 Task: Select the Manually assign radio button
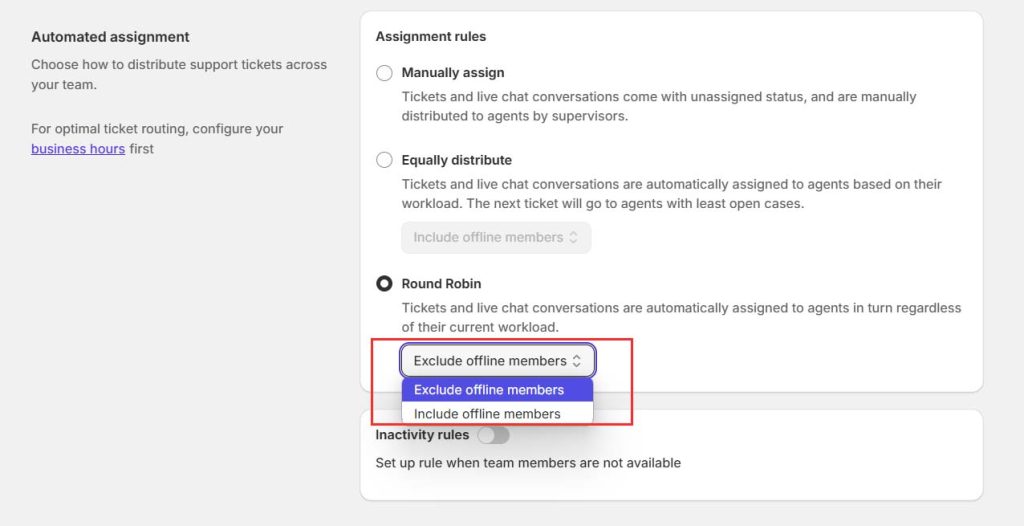[x=384, y=73]
